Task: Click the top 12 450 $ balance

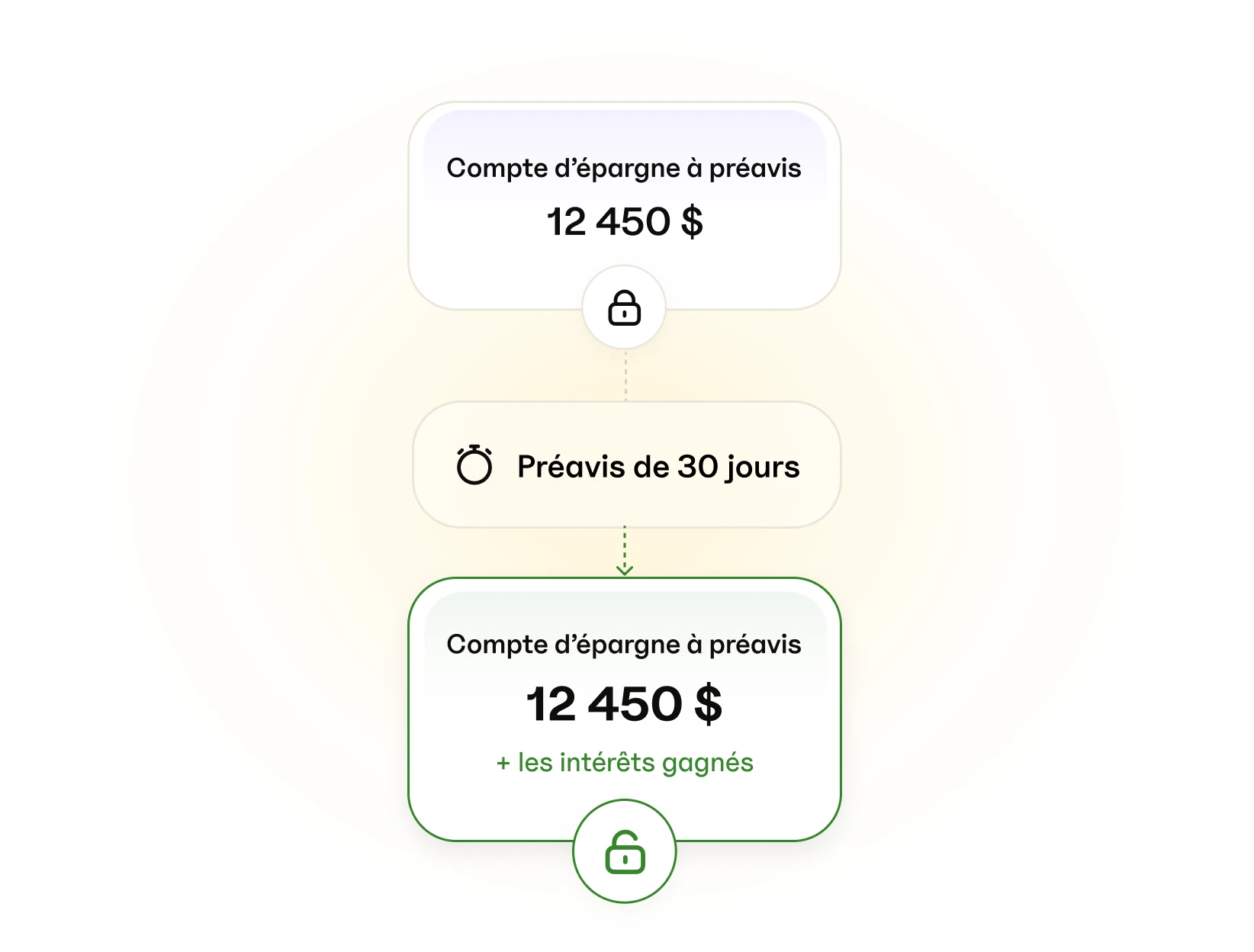Action: [x=625, y=222]
